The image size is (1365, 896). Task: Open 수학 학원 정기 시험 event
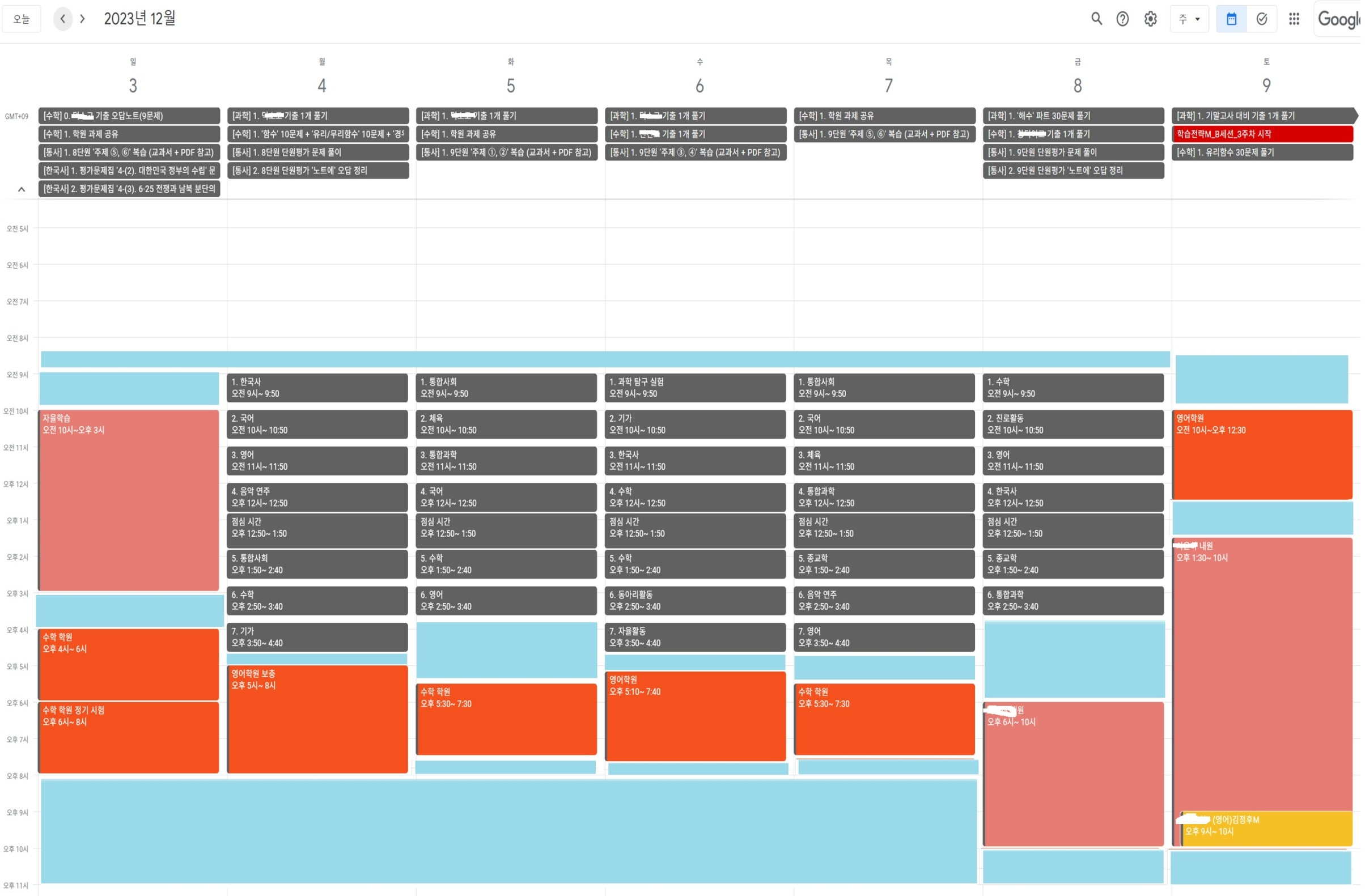coord(129,738)
